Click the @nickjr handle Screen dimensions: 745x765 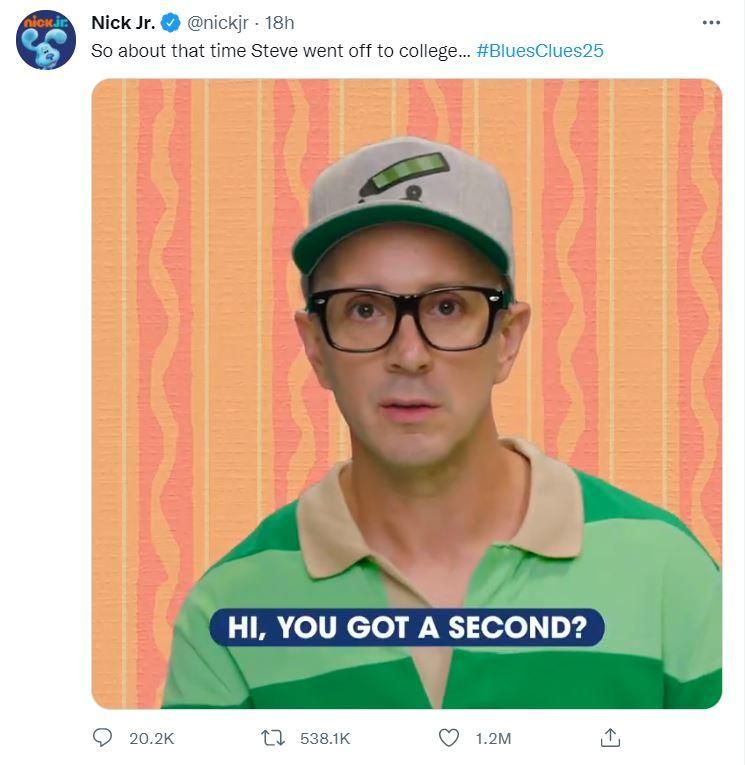pyautogui.click(x=219, y=23)
